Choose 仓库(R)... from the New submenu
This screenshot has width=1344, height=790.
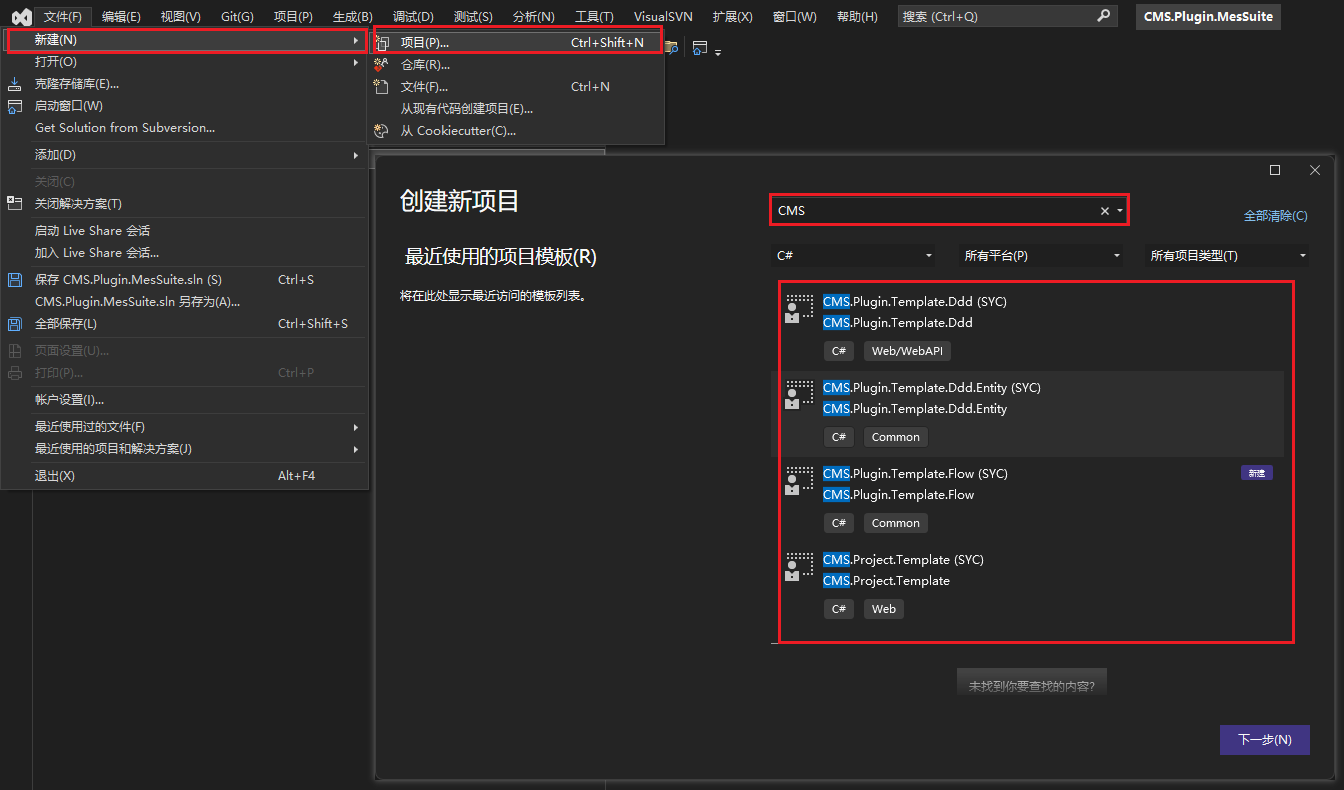[425, 65]
